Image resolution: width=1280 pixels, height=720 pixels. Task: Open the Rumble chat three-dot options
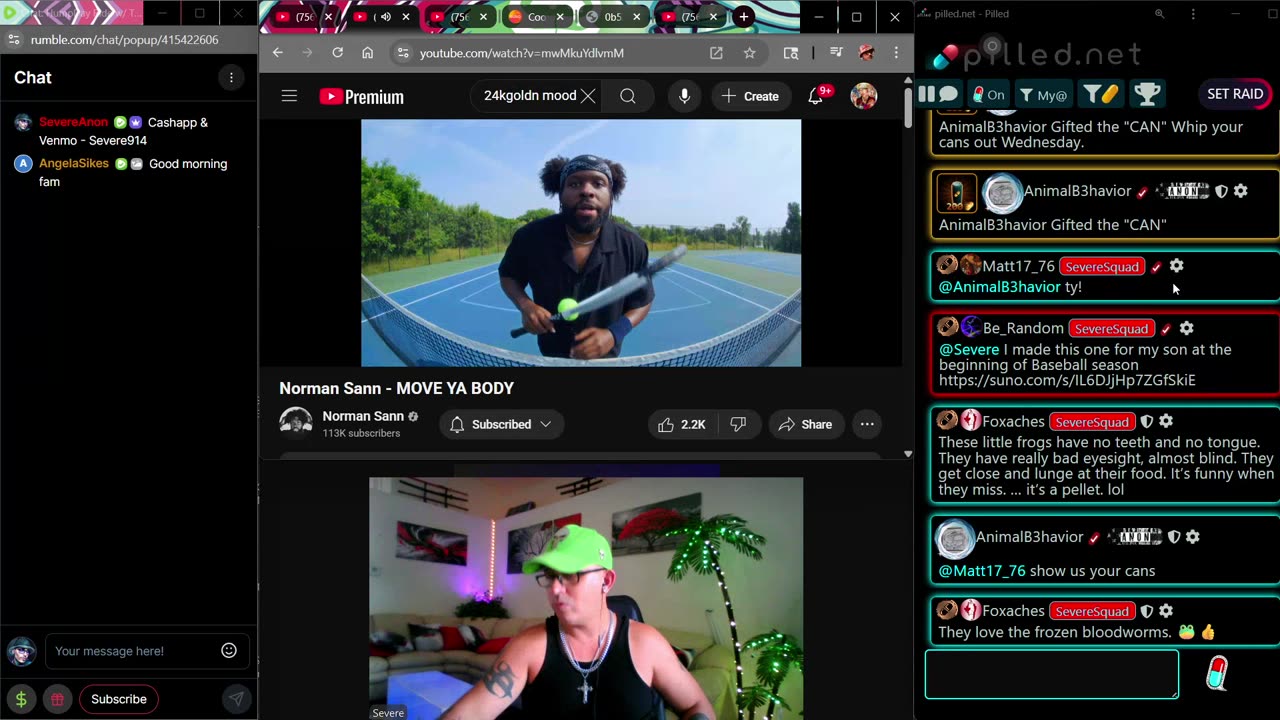tap(231, 77)
